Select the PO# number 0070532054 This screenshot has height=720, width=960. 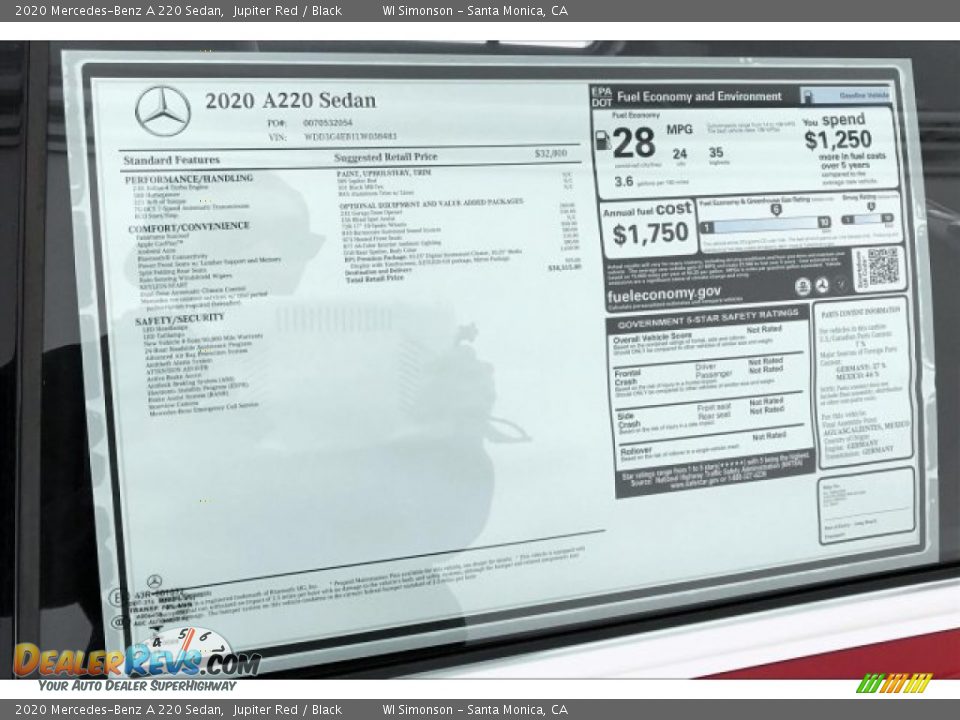click(328, 122)
